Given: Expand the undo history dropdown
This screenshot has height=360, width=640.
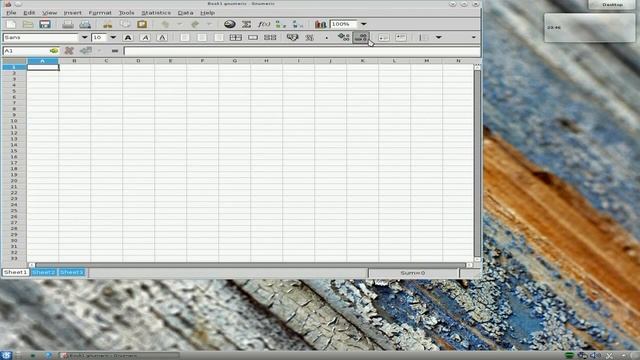Looking at the screenshot, I should 179,24.
